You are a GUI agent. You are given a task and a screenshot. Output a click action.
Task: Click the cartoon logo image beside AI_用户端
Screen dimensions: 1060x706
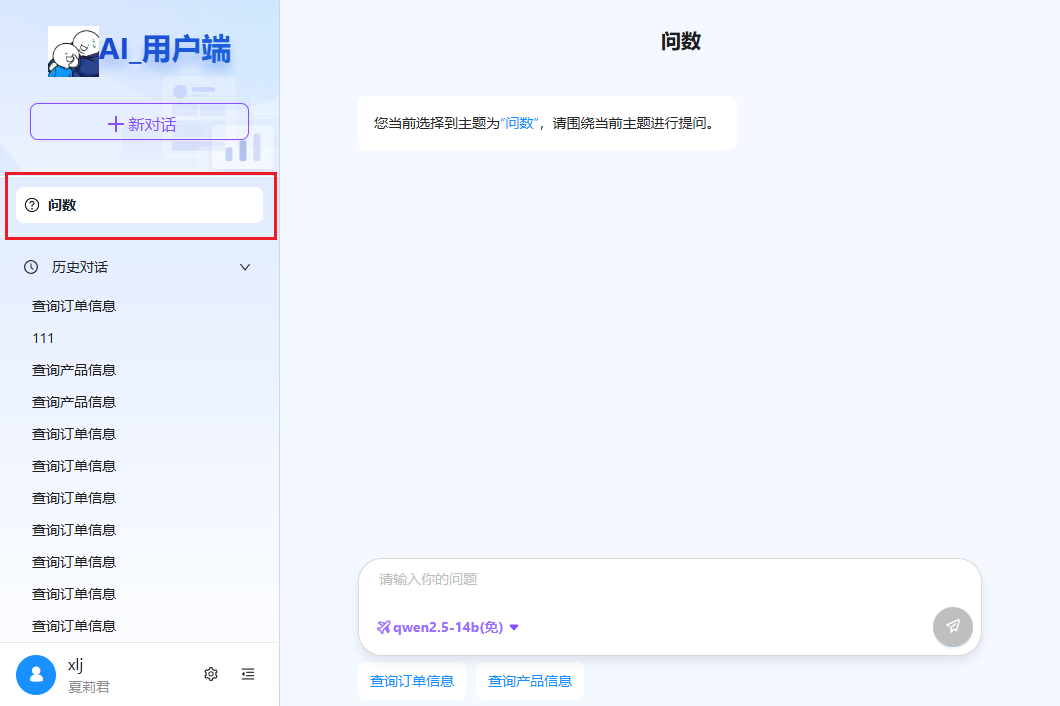point(74,52)
